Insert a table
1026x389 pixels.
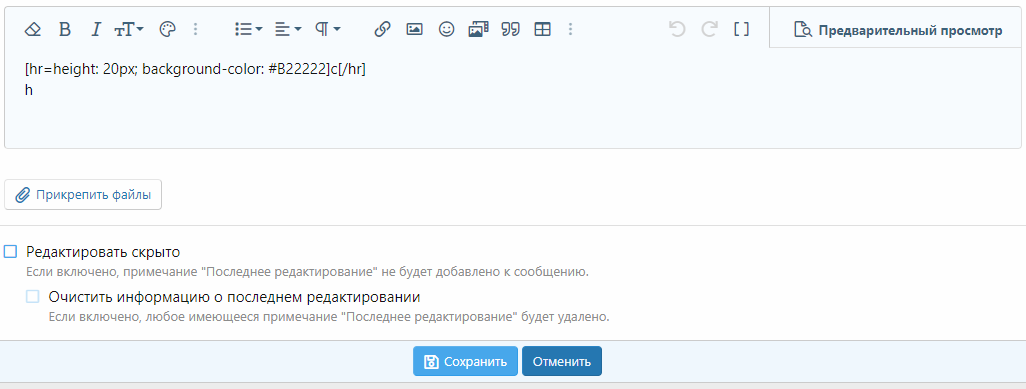point(542,29)
